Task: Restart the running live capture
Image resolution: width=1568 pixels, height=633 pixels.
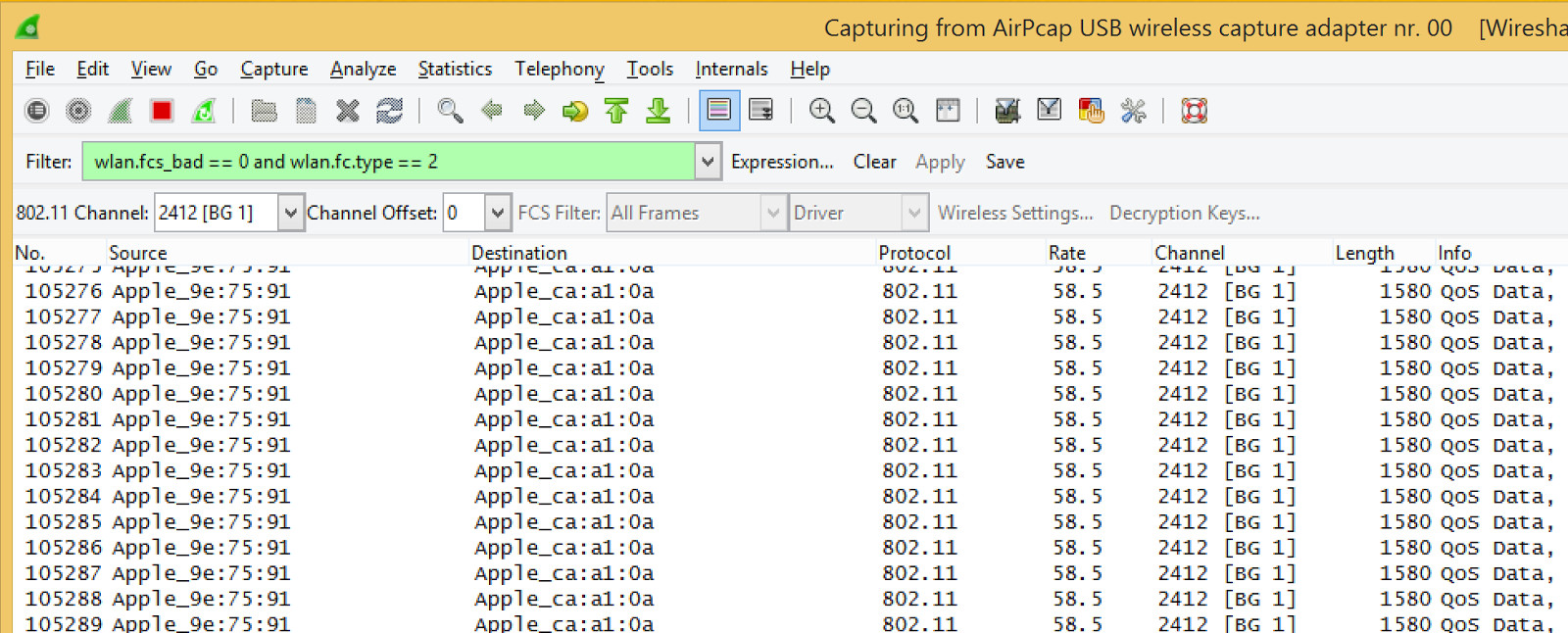Action: coord(204,111)
